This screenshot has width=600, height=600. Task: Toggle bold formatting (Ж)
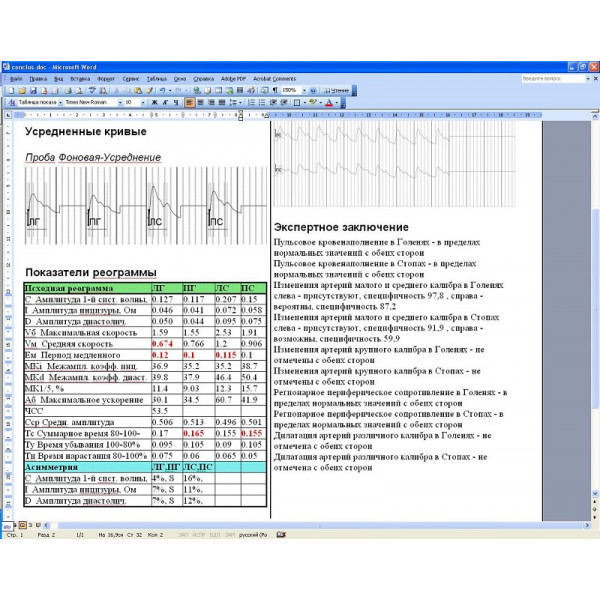tap(155, 103)
